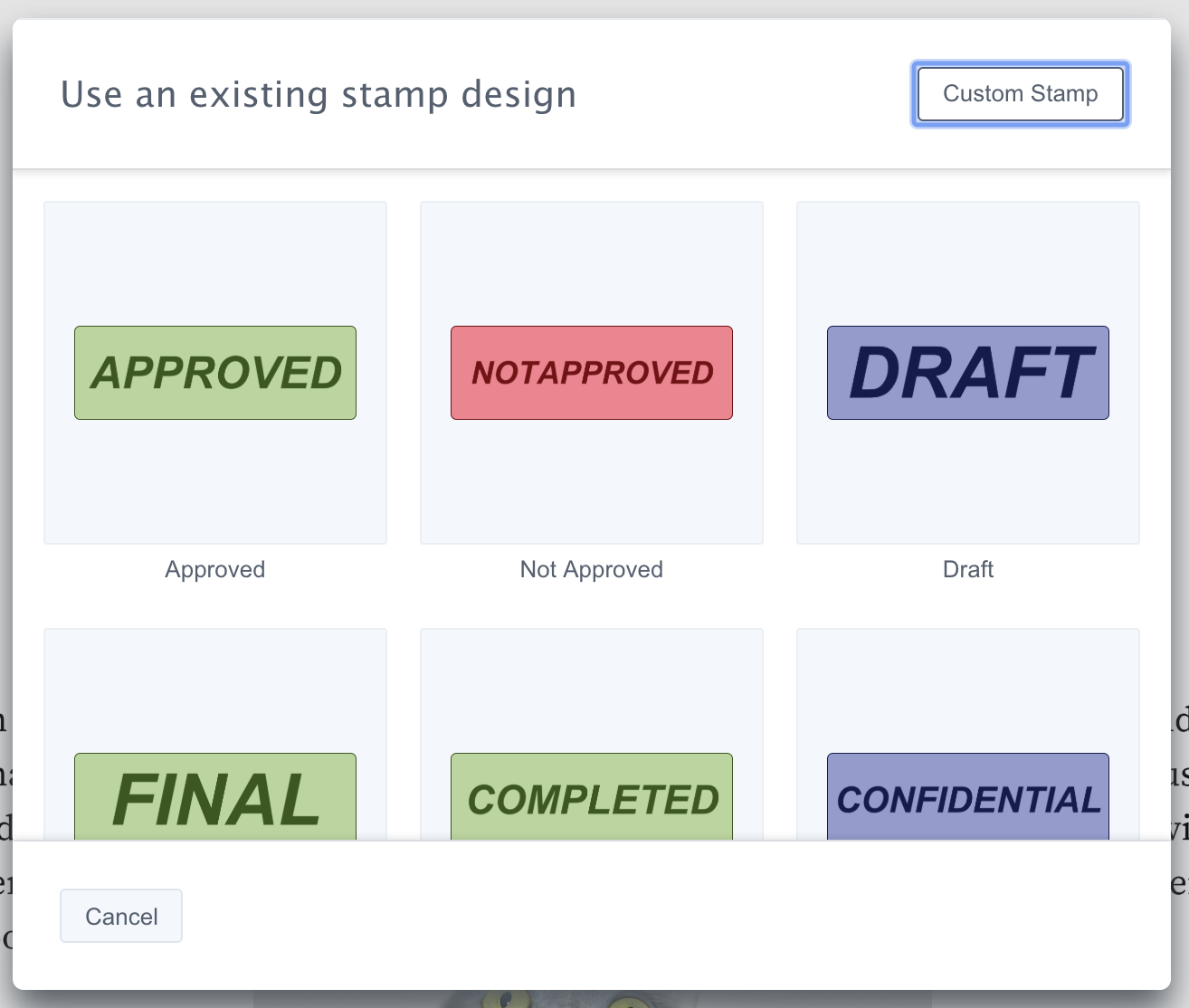Screen dimensions: 1189x1008
Task: Click the Approved caption below the first stamp
Action: tap(214, 569)
